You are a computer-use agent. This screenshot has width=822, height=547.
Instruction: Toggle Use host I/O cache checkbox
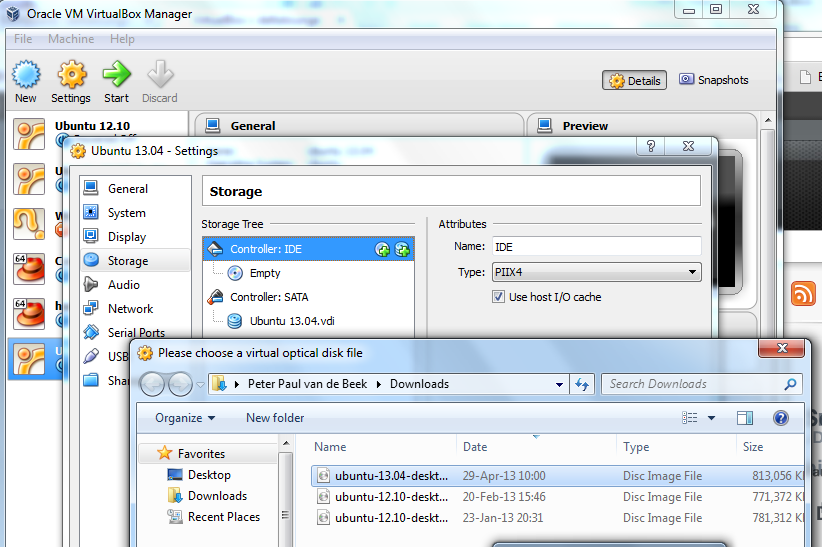click(x=498, y=297)
